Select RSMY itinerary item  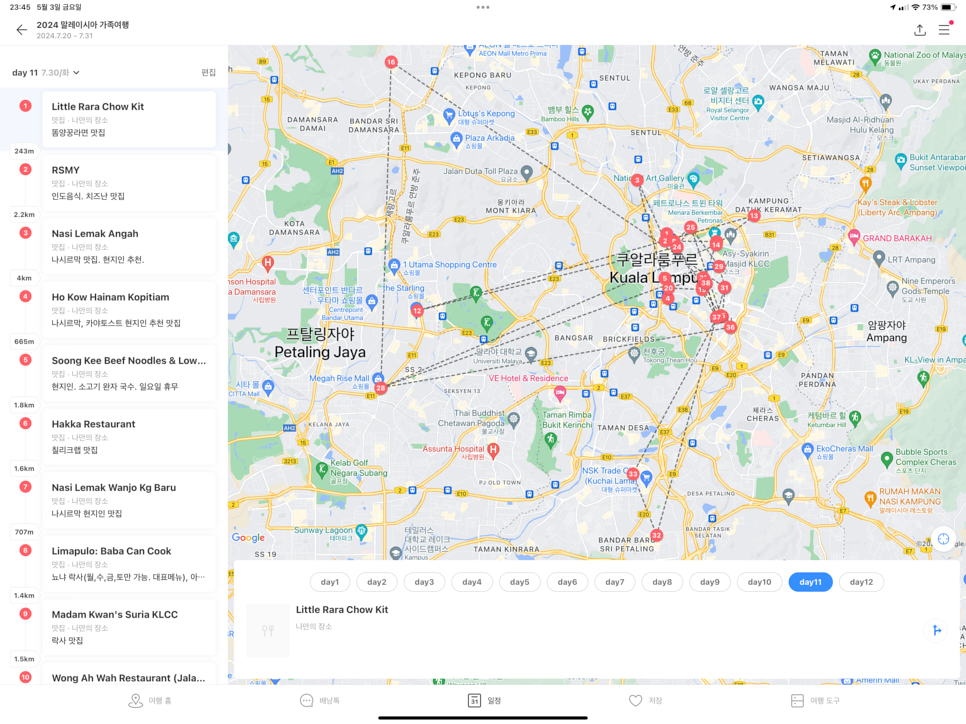129,182
